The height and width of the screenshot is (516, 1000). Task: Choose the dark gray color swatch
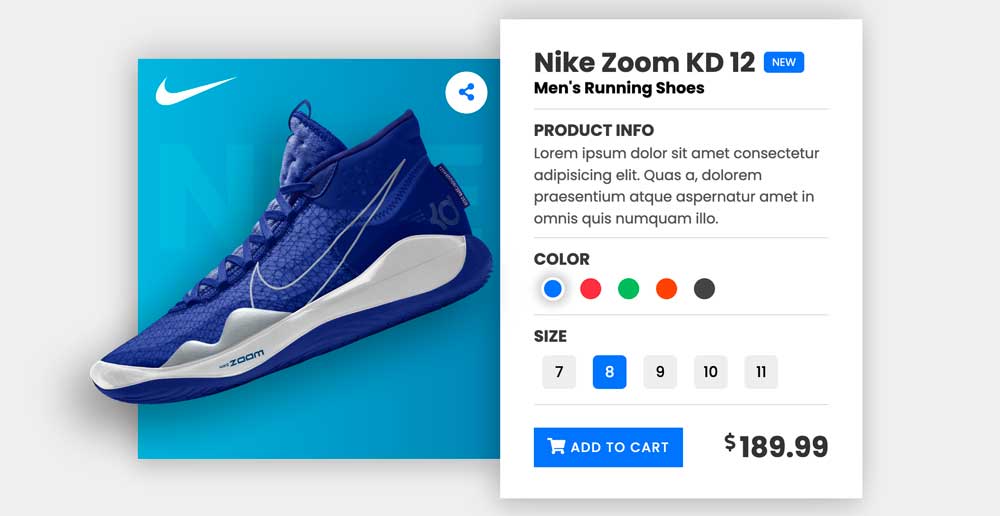point(705,289)
